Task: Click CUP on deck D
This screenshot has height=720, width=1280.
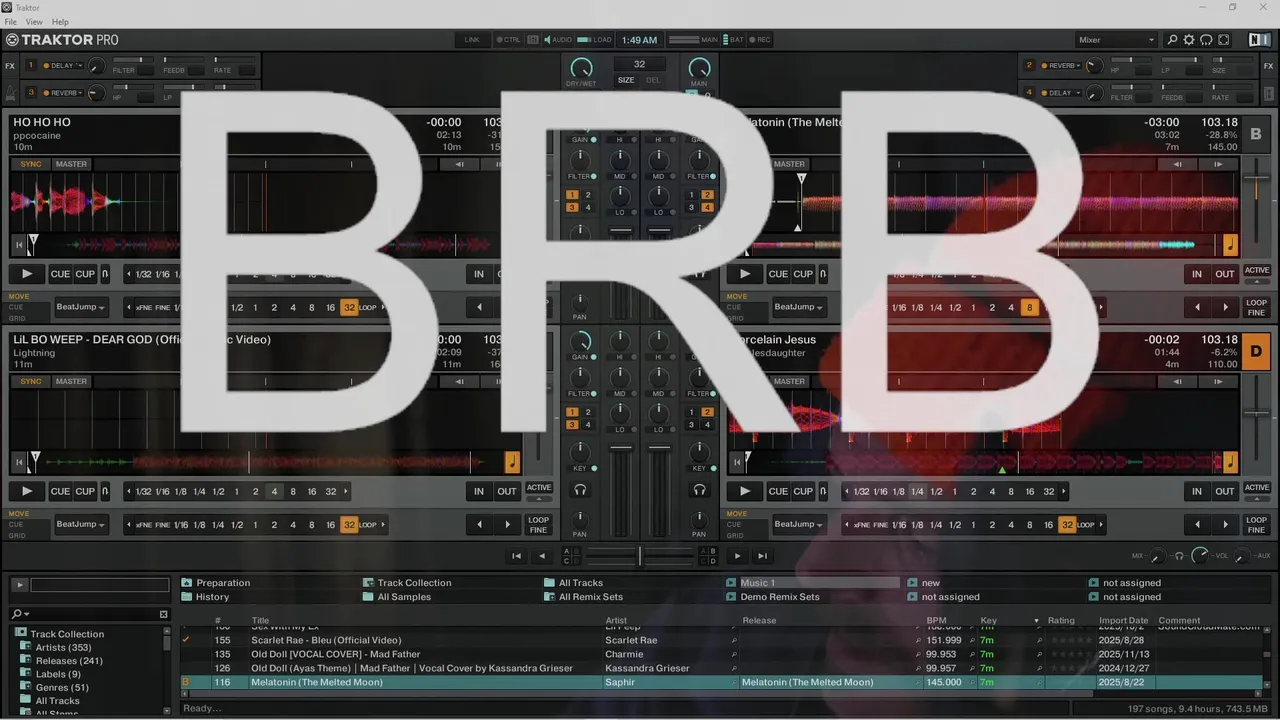Action: click(x=803, y=491)
